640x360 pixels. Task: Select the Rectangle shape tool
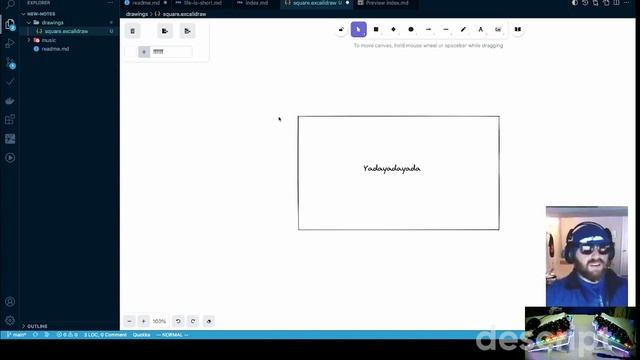(x=376, y=29)
